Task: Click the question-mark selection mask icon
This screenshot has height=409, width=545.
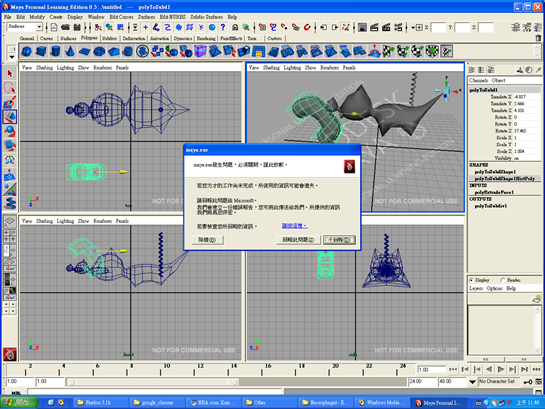Action: pyautogui.click(x=223, y=27)
